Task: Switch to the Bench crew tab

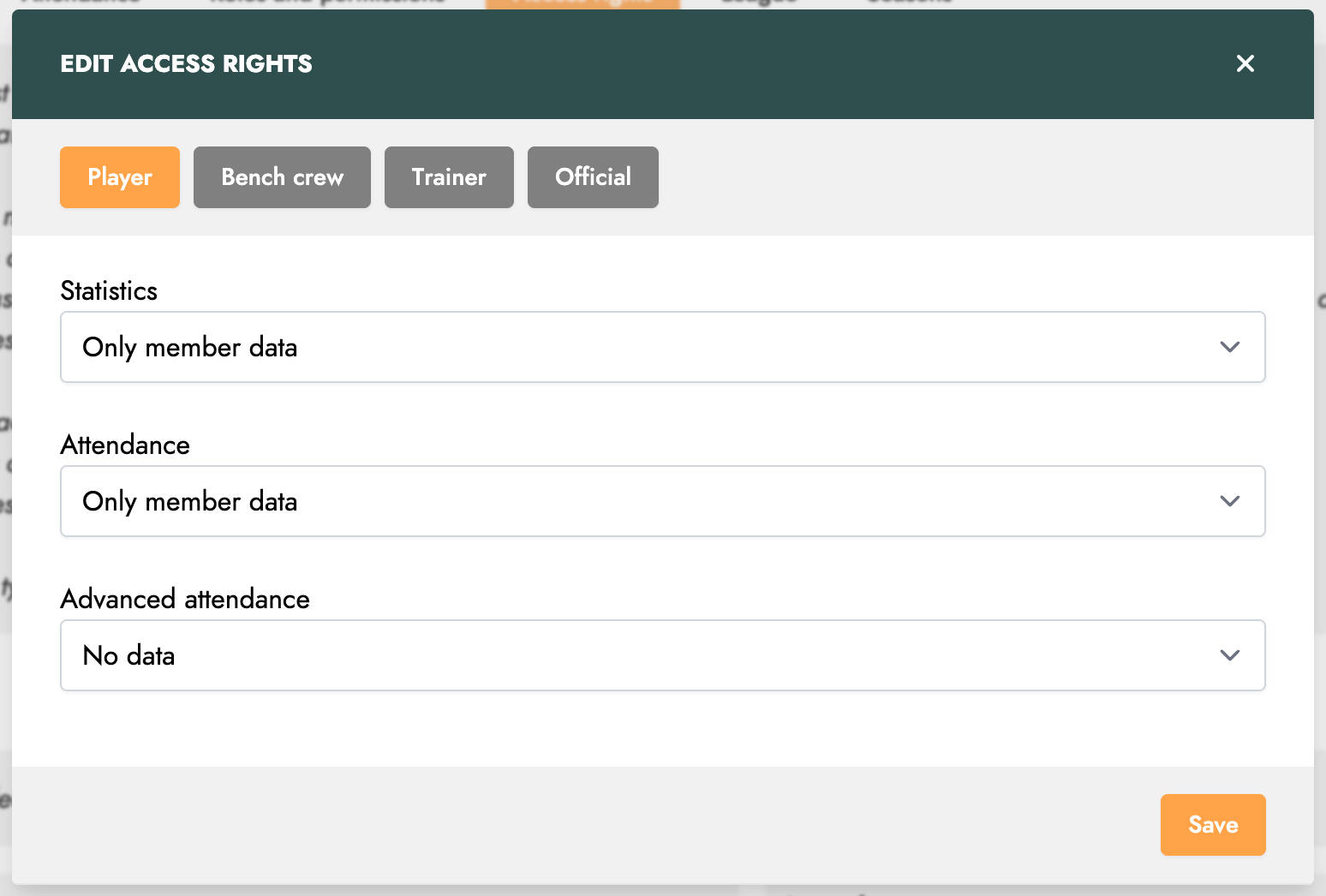Action: (x=282, y=177)
